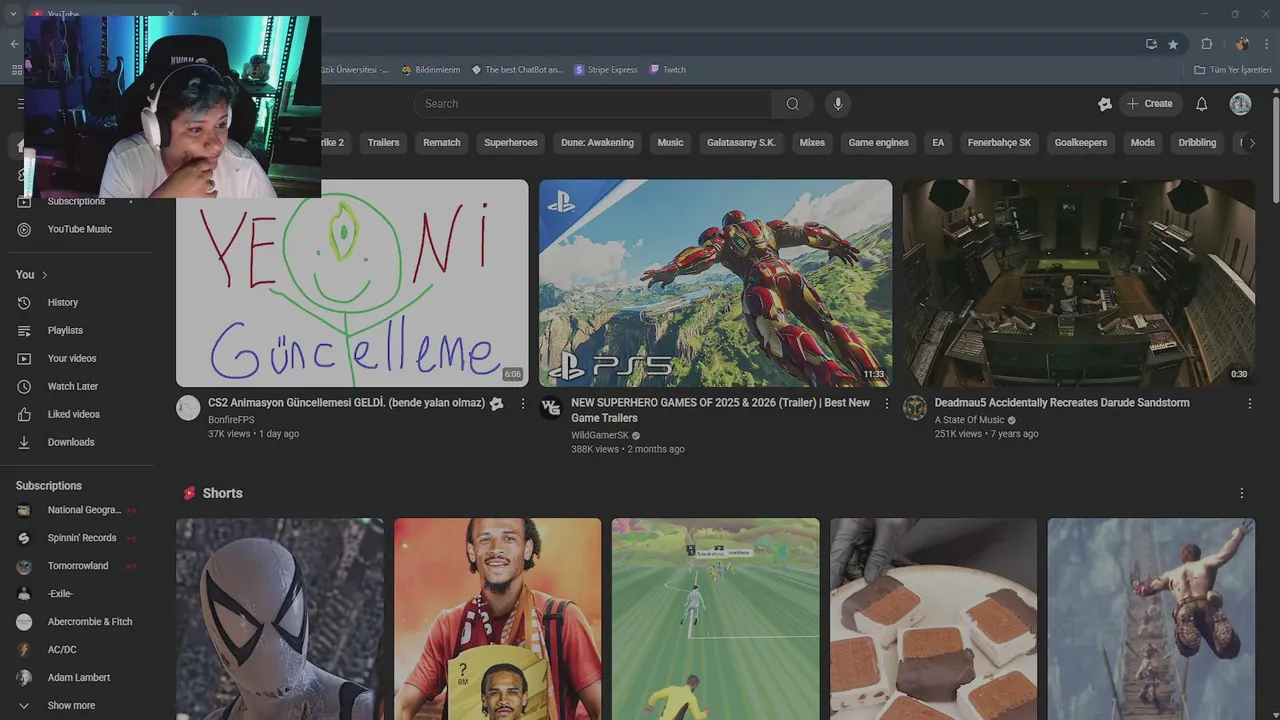Bookmark this page with the star icon
This screenshot has width=1280, height=720.
pos(1173,44)
